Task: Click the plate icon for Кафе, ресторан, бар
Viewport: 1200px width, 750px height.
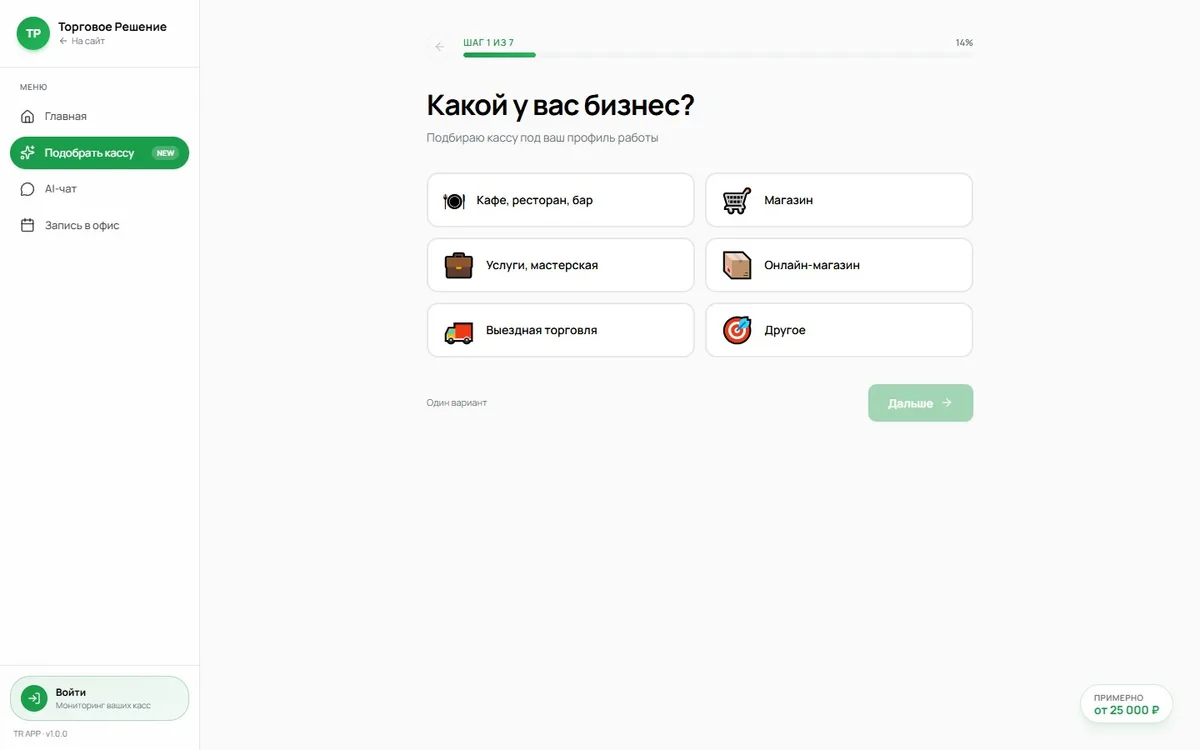Action: pyautogui.click(x=455, y=200)
